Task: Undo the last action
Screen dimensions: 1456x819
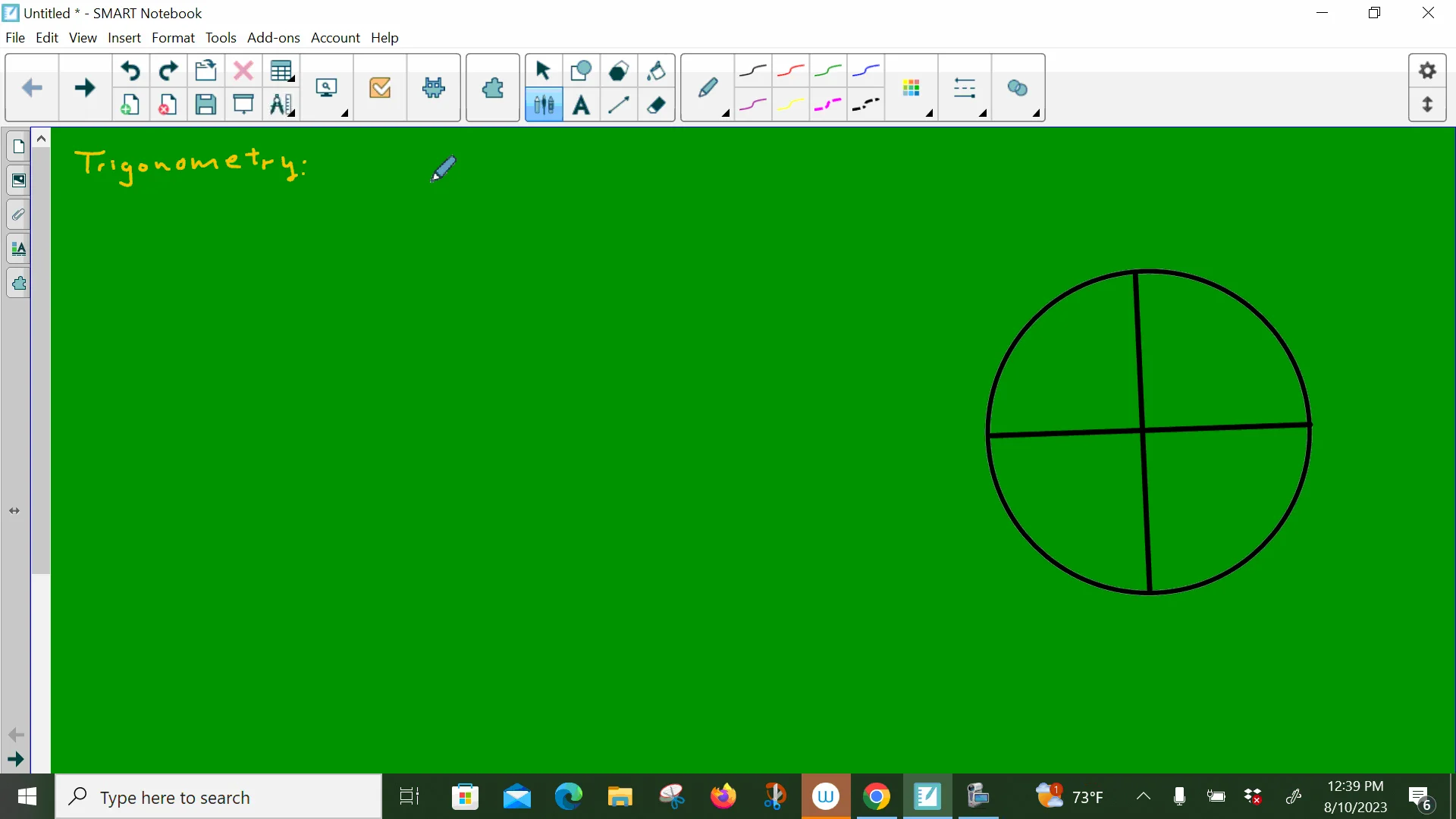Action: 130,71
